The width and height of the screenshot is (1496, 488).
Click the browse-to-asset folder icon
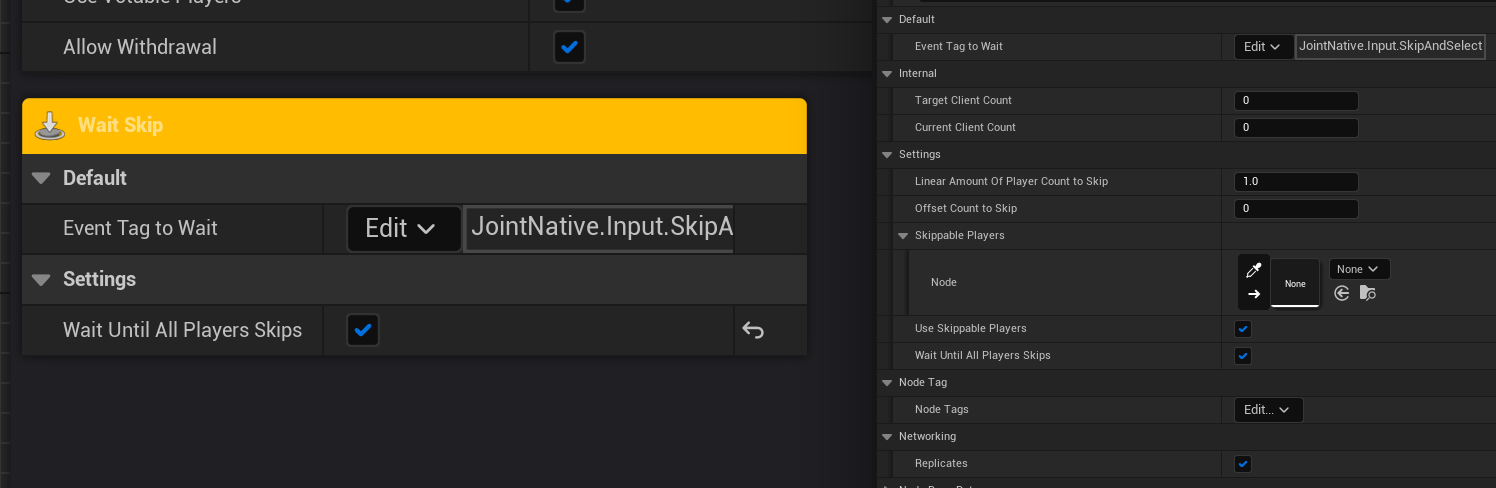click(x=1367, y=293)
